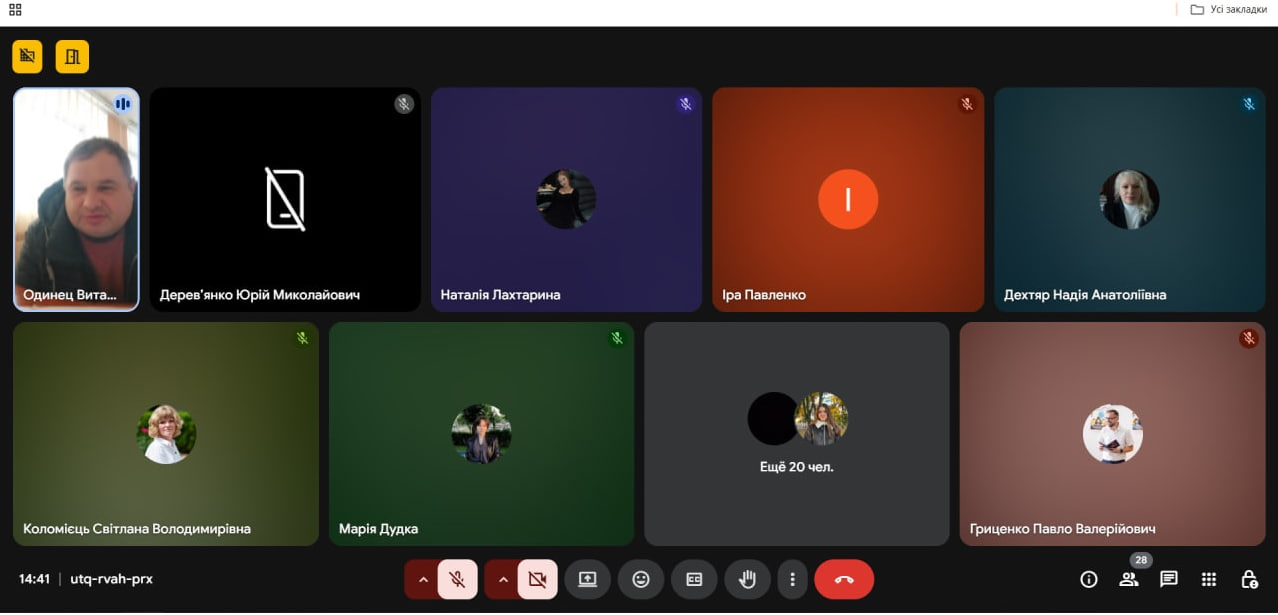
Task: Turn on the camera
Action: pyautogui.click(x=537, y=579)
